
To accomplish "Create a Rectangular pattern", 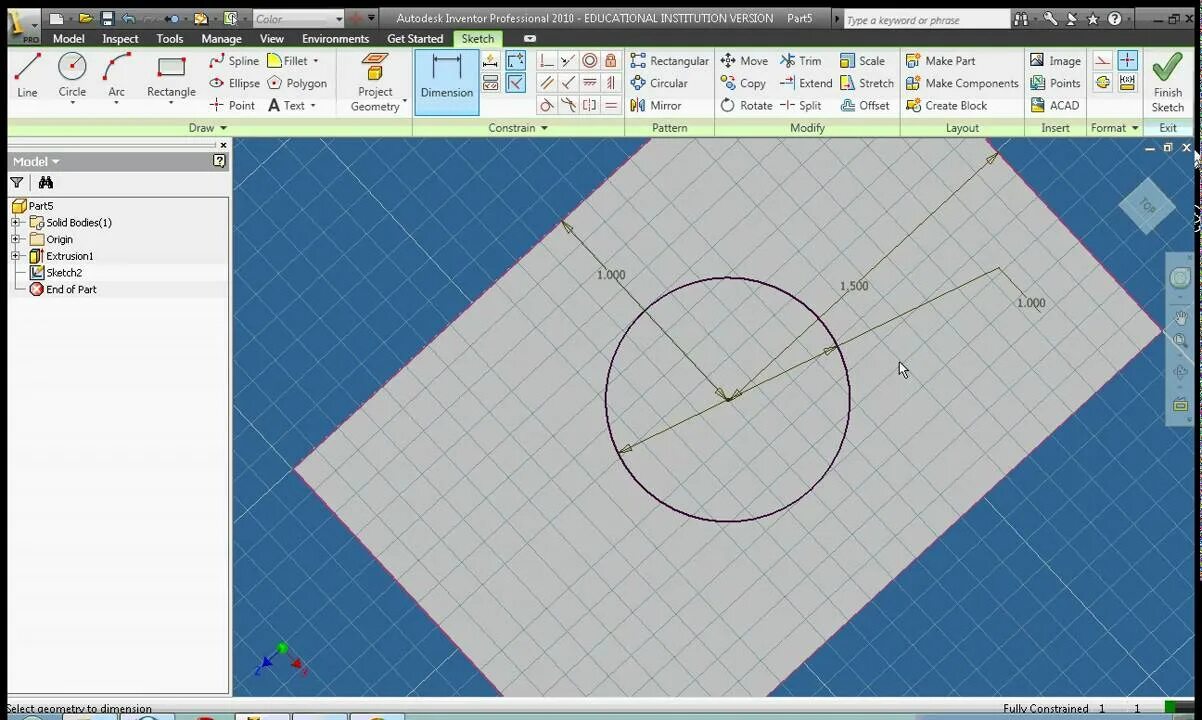I will pos(669,61).
